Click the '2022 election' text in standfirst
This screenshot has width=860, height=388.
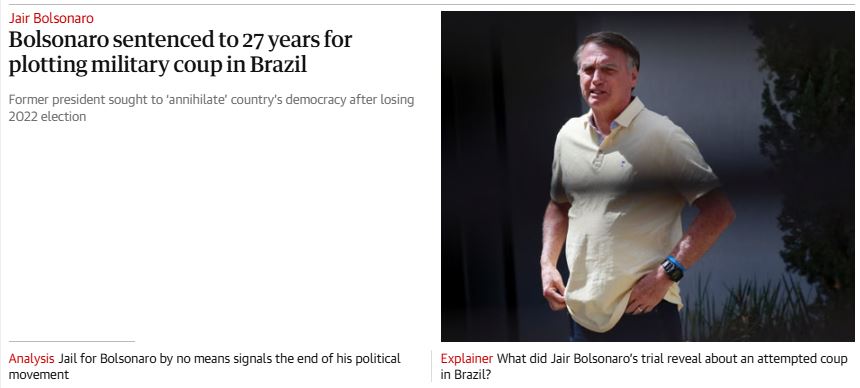(47, 116)
